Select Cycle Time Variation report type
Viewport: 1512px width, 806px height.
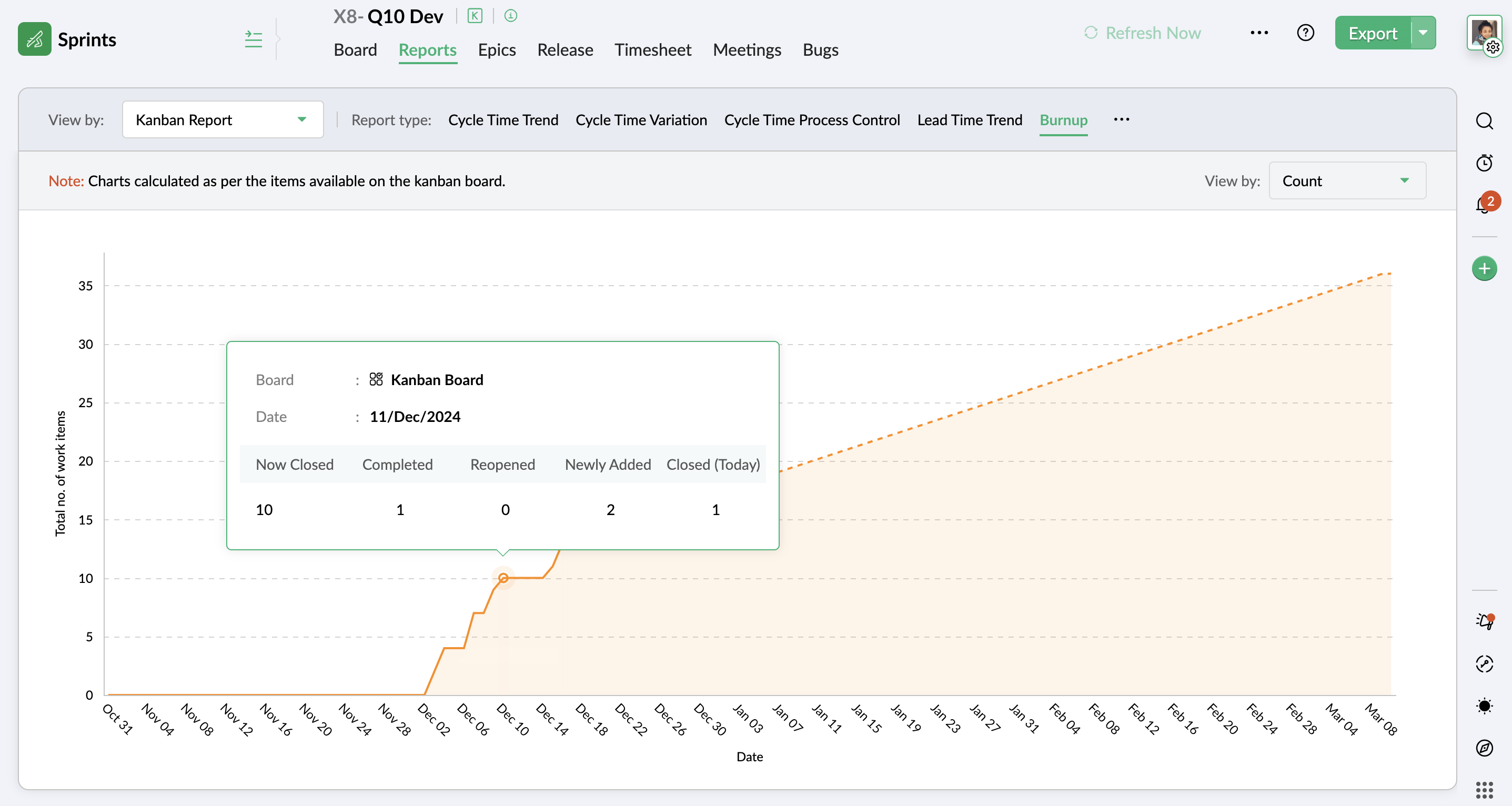641,120
